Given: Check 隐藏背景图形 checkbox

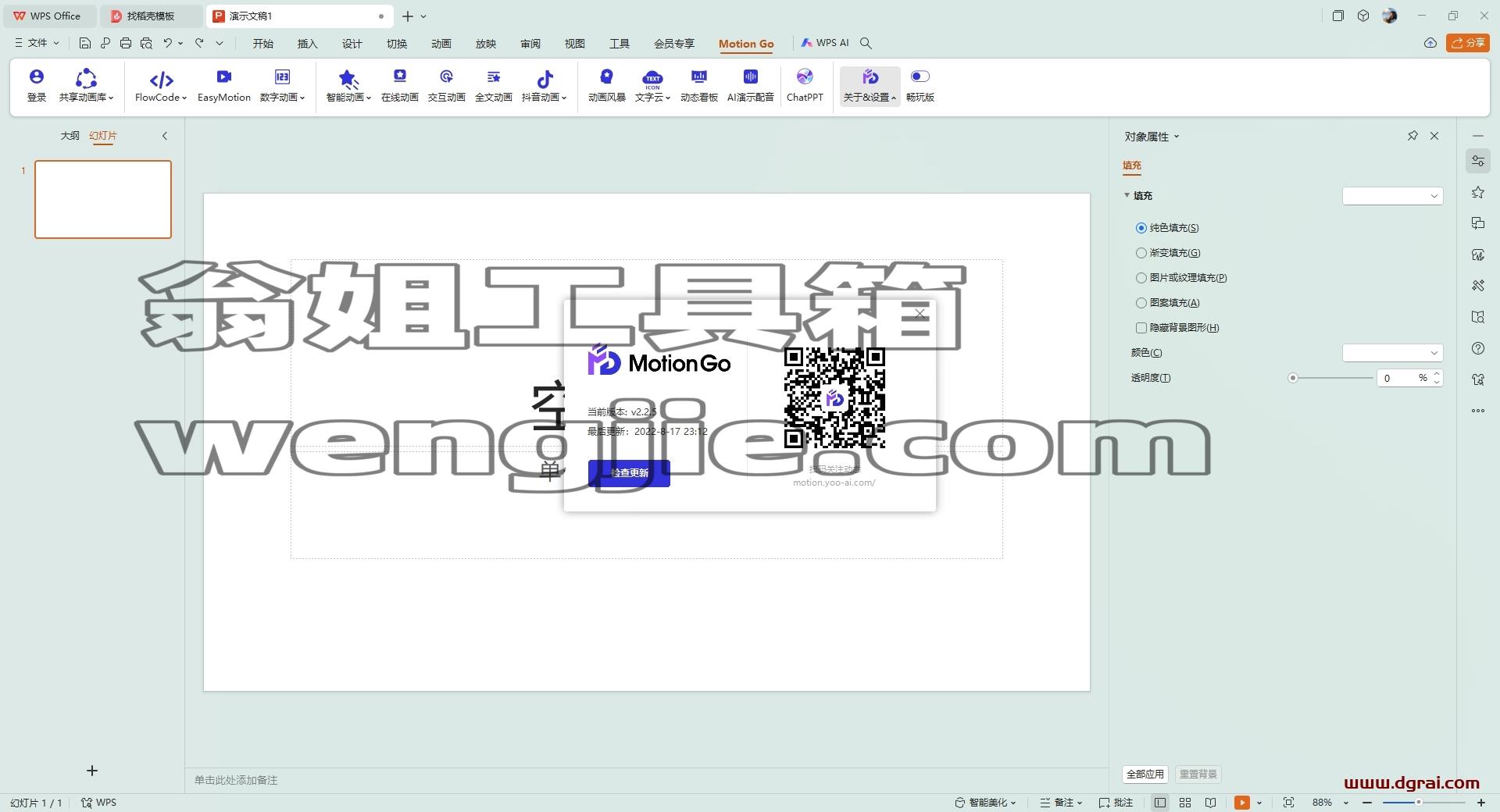Looking at the screenshot, I should [1141, 328].
